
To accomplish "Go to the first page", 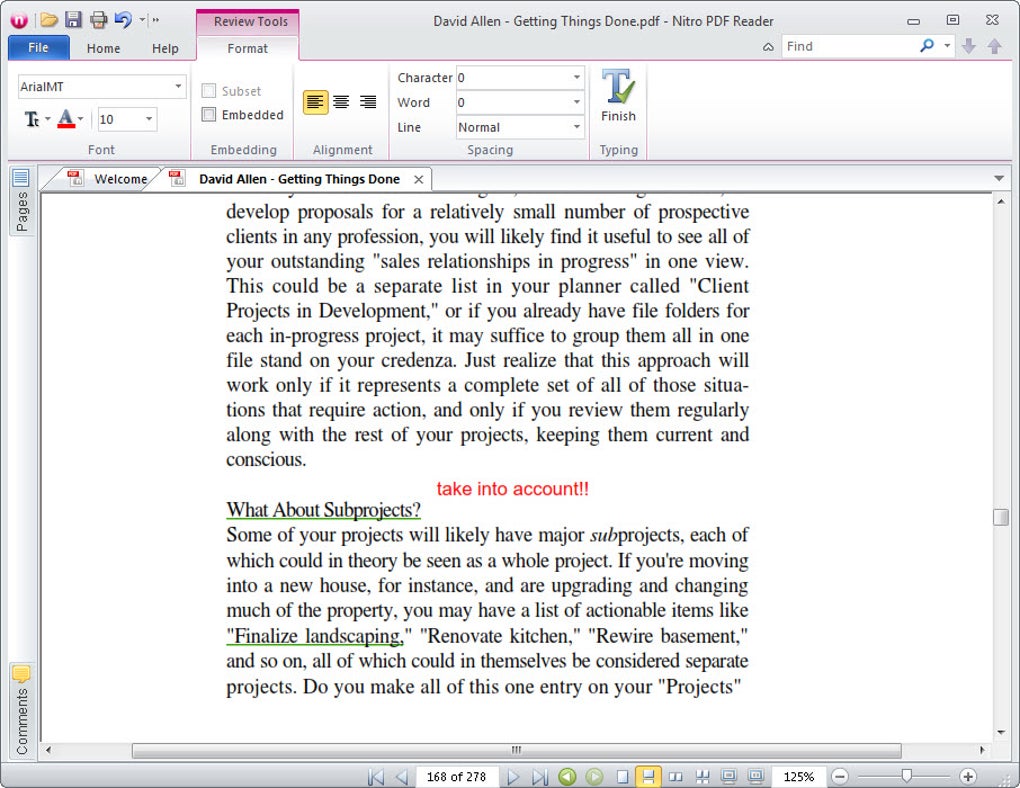I will pos(376,777).
